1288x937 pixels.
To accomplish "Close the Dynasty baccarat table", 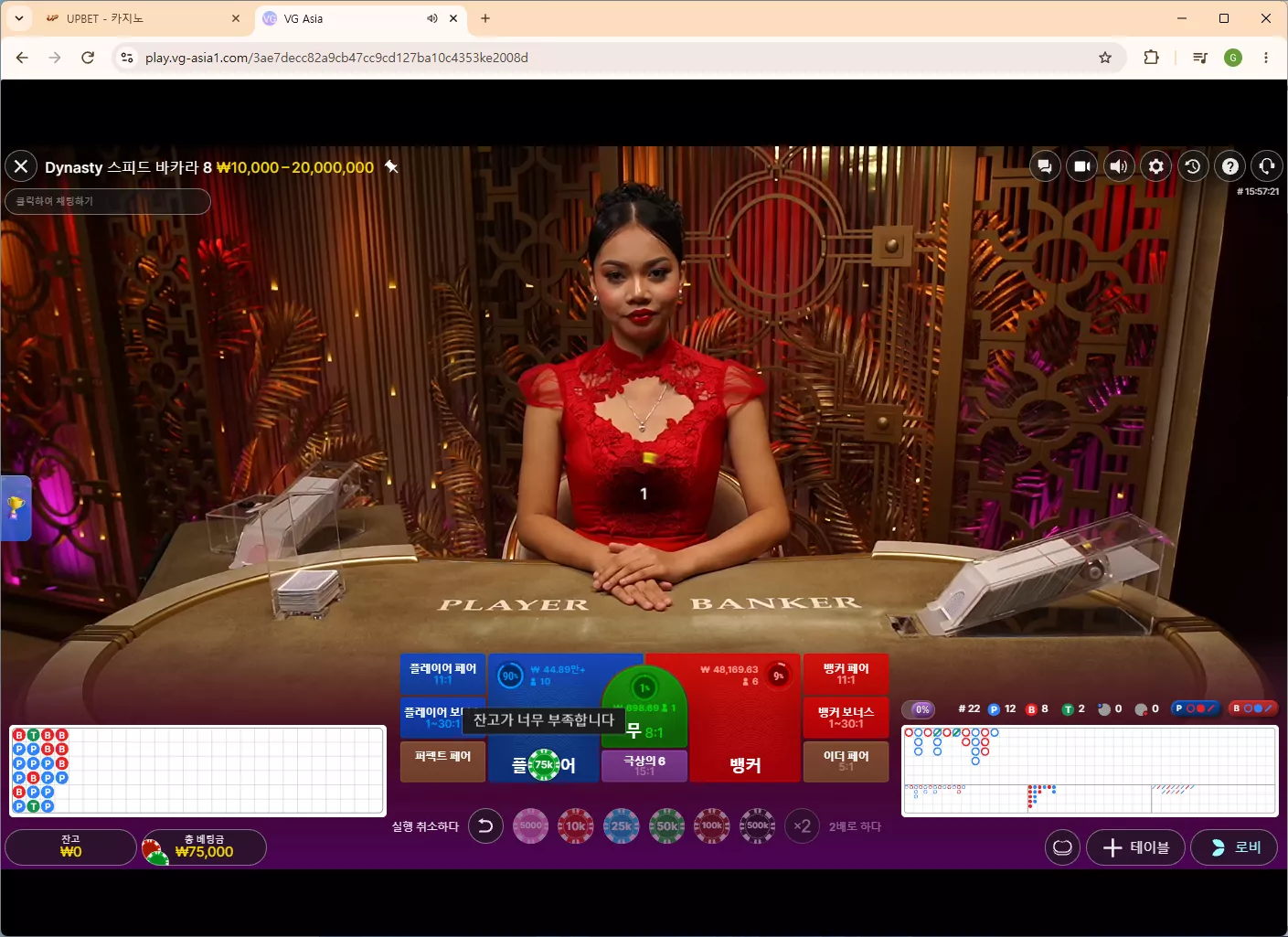I will (21, 166).
